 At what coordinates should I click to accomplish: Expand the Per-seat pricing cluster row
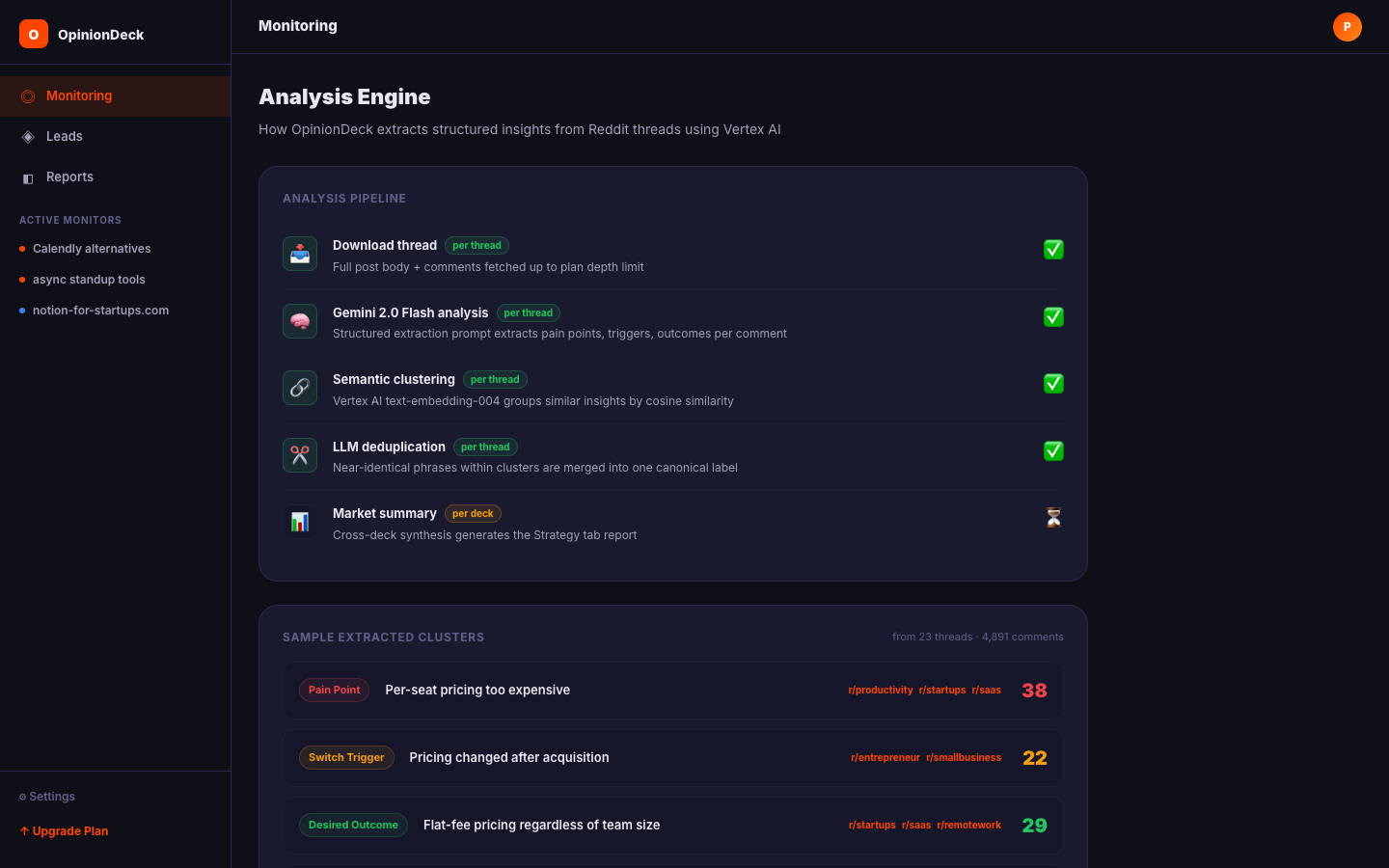672,690
